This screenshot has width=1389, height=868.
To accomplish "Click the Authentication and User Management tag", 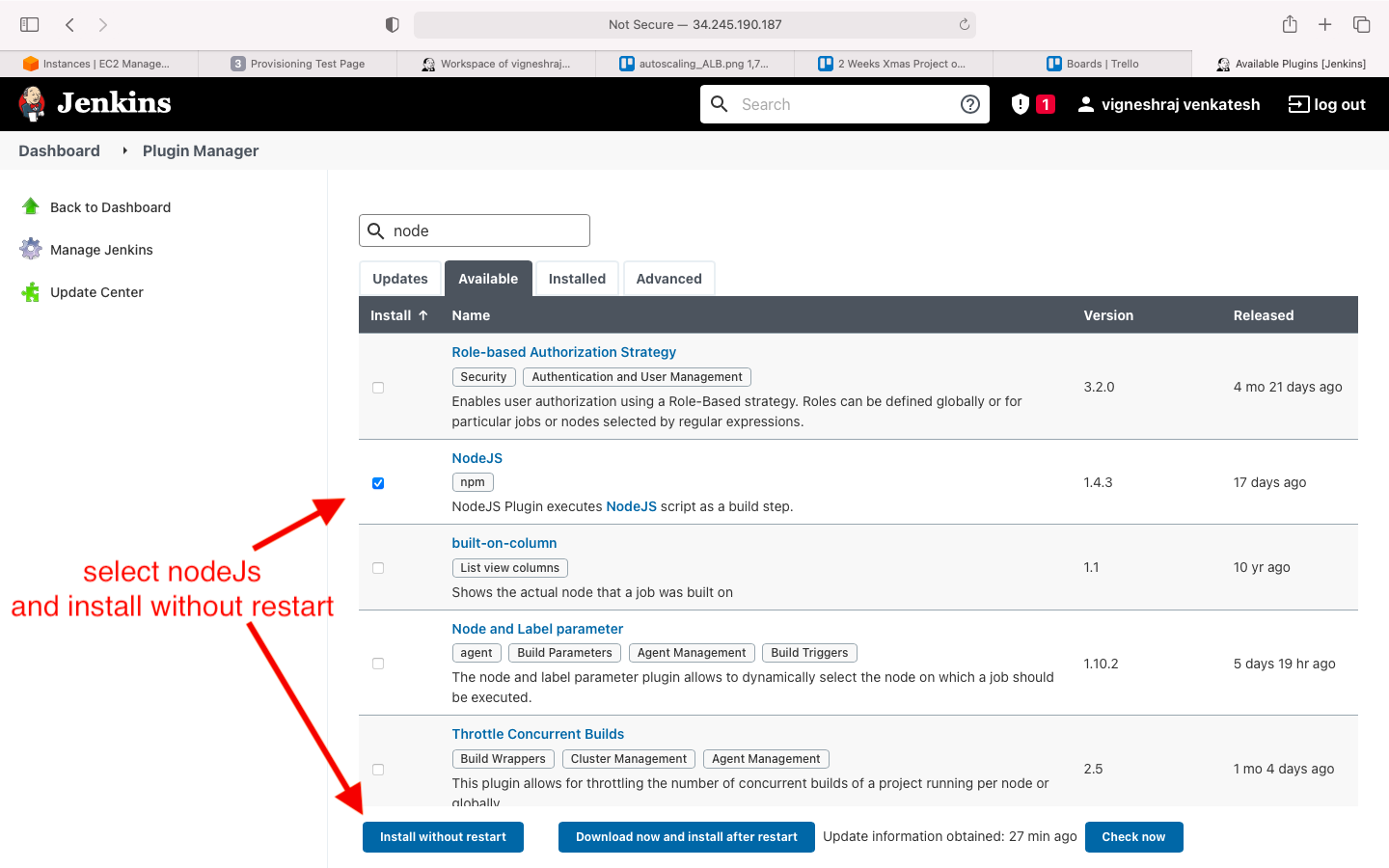I will 637,377.
